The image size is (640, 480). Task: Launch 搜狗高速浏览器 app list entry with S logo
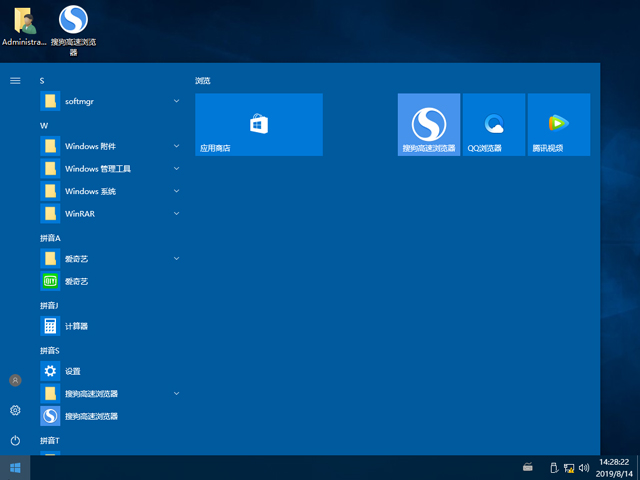coord(110,416)
